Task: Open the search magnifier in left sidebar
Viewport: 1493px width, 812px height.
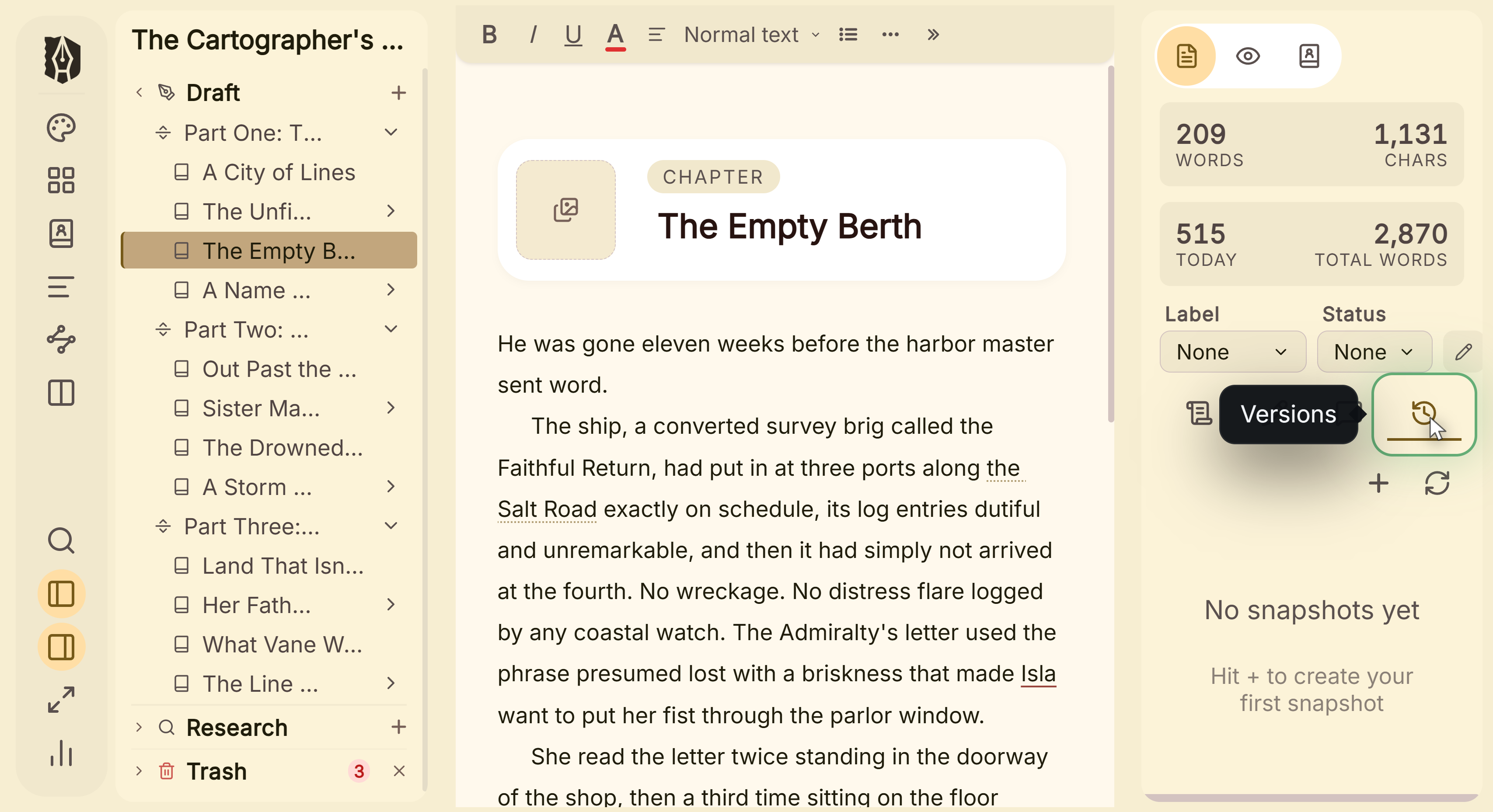Action: [61, 540]
